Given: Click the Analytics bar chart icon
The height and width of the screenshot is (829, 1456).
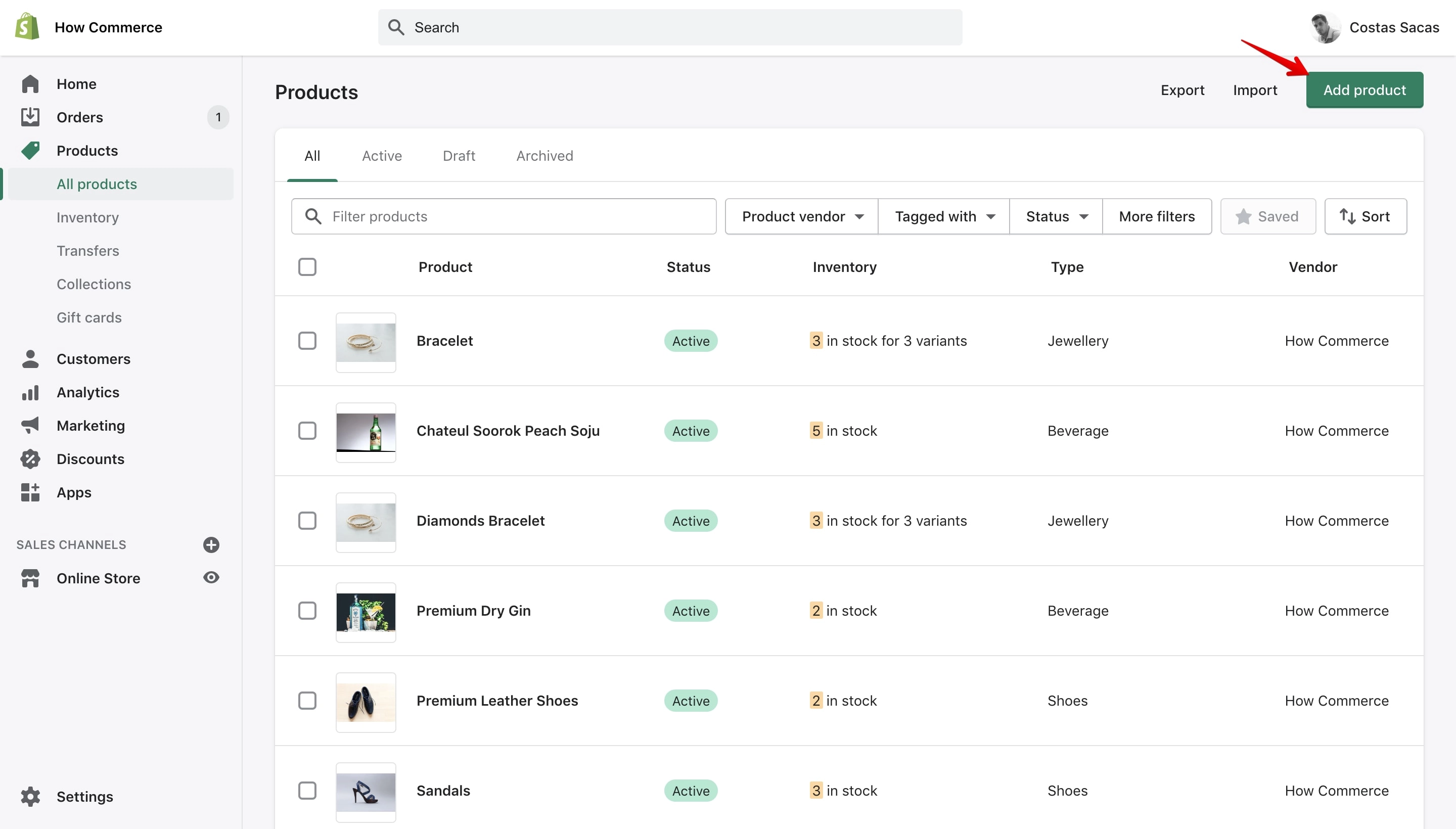Looking at the screenshot, I should [x=30, y=392].
